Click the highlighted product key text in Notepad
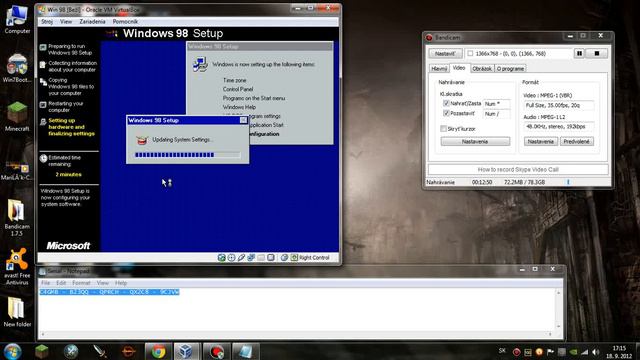640x360 pixels. pyautogui.click(x=109, y=292)
